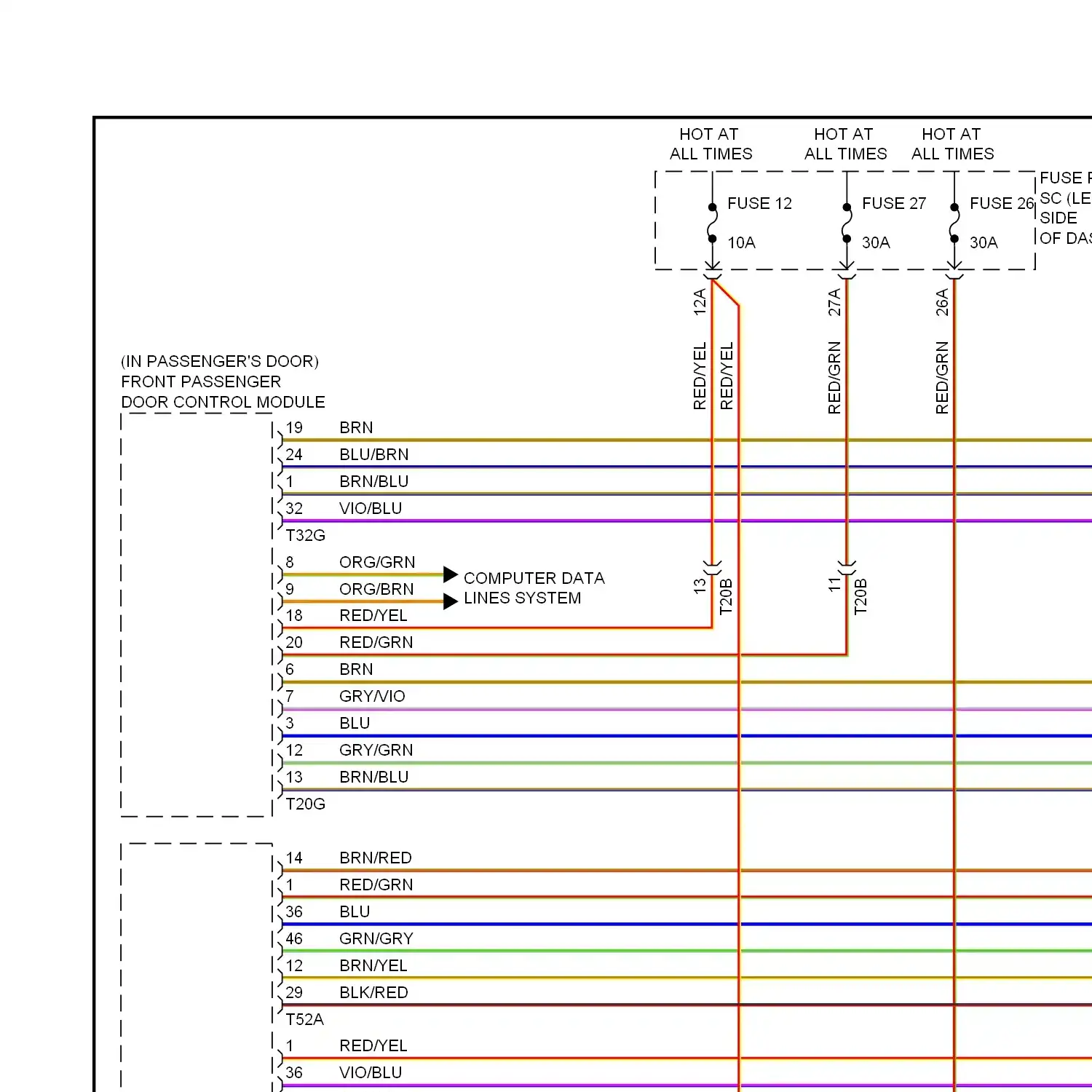Click the arrow beside ORG/GRN wire
This screenshot has height=1092, width=1092.
click(451, 575)
